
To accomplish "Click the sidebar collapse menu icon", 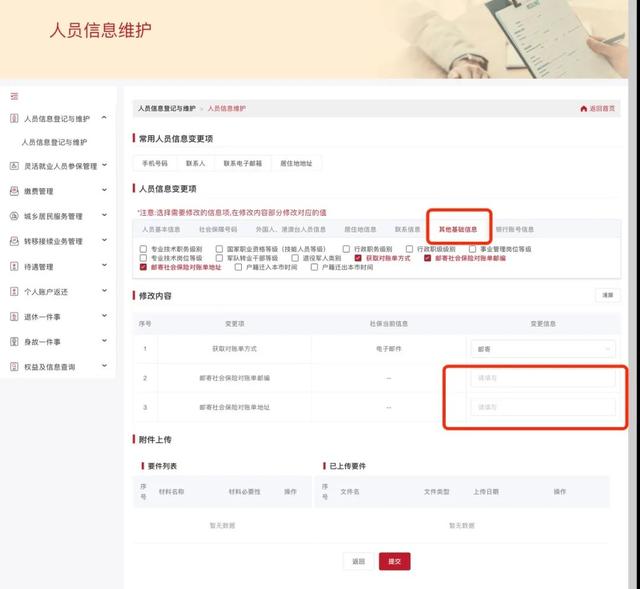I will (14, 96).
